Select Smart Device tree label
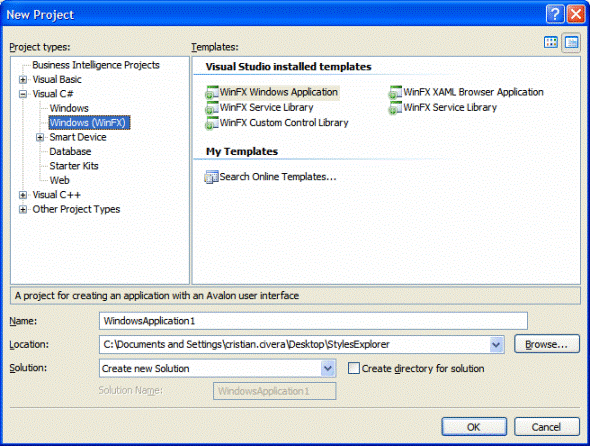The width and height of the screenshot is (590, 446). 78,137
